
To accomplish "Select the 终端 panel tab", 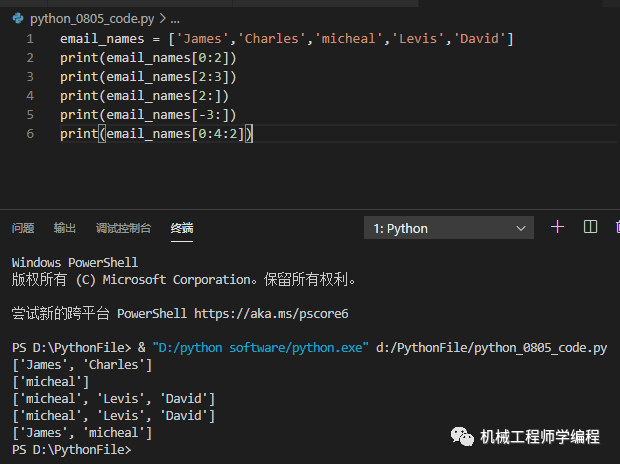I will pyautogui.click(x=182, y=228).
